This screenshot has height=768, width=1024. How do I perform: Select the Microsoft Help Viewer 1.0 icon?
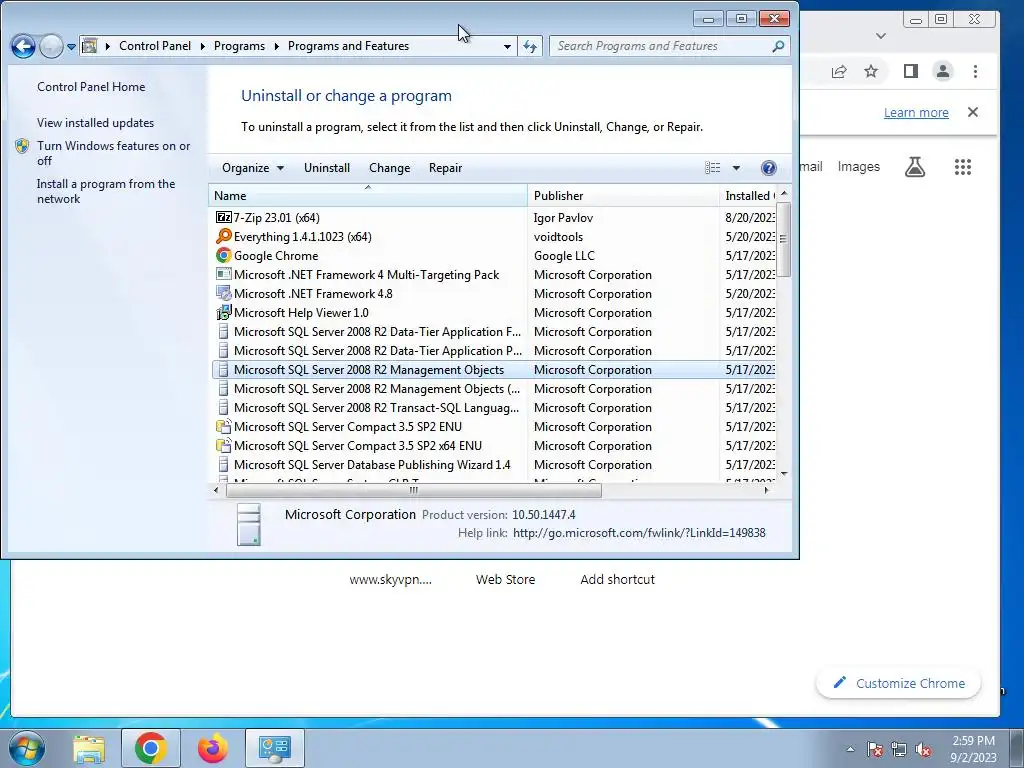[223, 312]
